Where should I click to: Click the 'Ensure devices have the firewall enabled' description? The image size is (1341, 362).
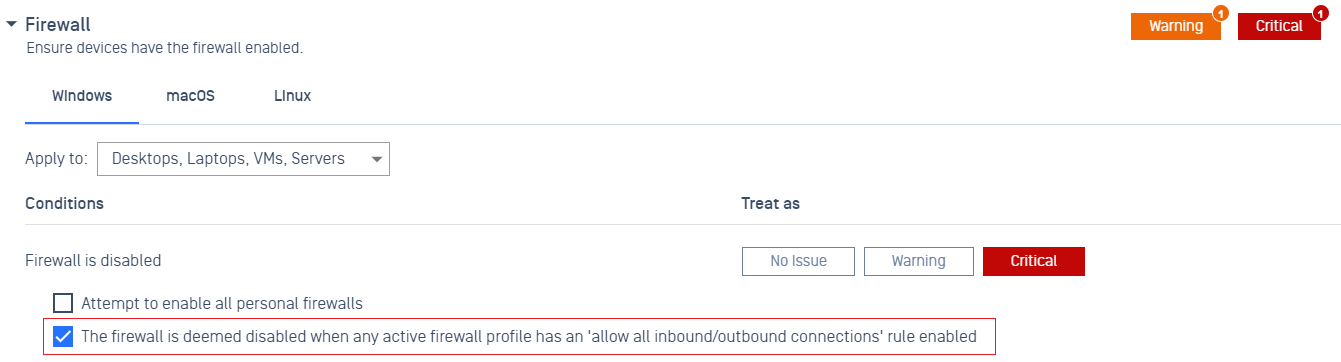click(x=164, y=48)
